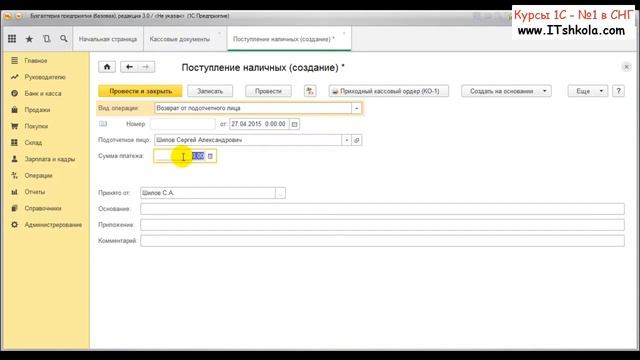The width and height of the screenshot is (640, 360).
Task: Print Приходный кассовый ордер (КО-1)
Action: pyautogui.click(x=389, y=91)
